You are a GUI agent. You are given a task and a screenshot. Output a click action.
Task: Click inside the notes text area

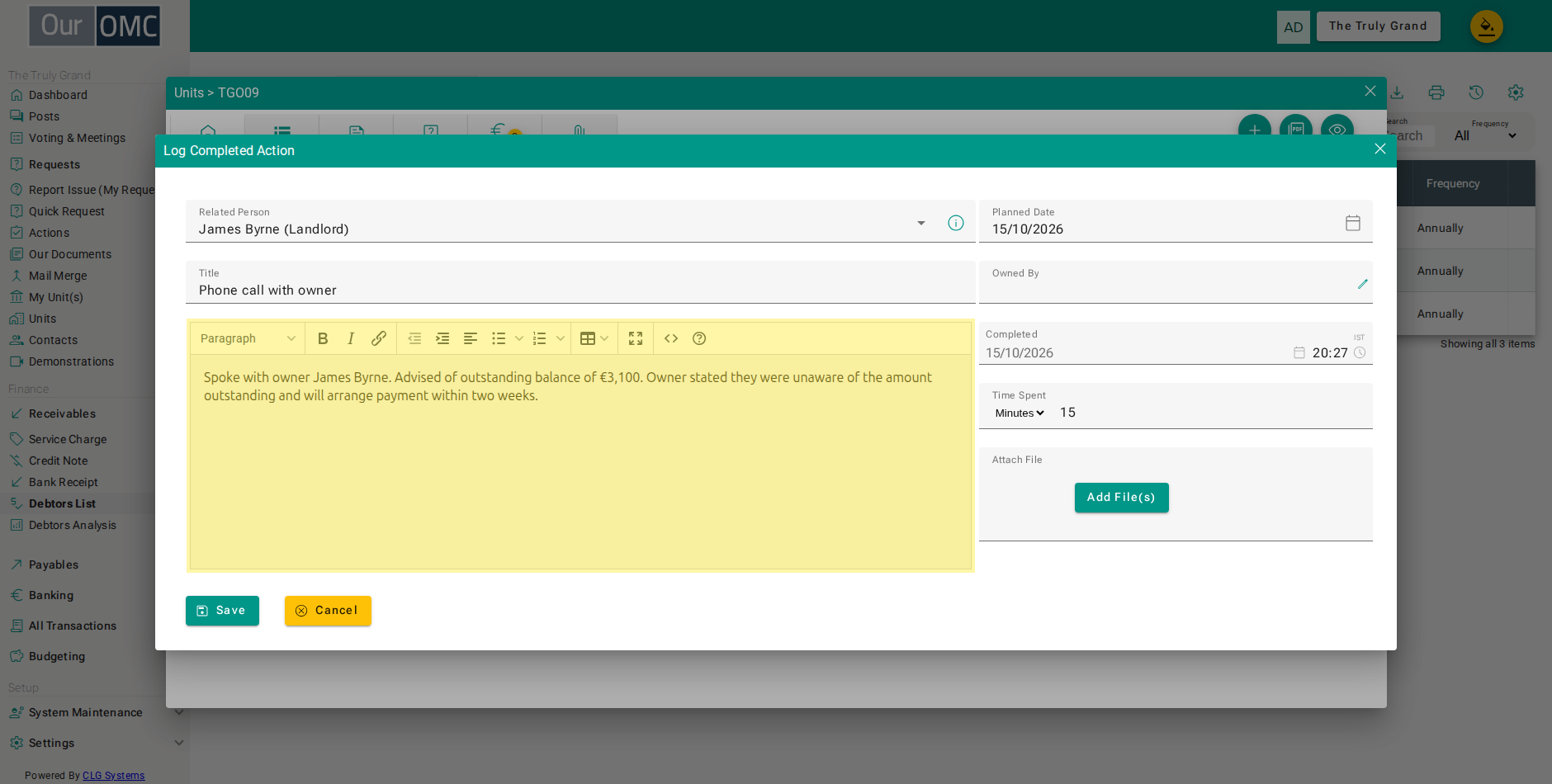point(580,462)
